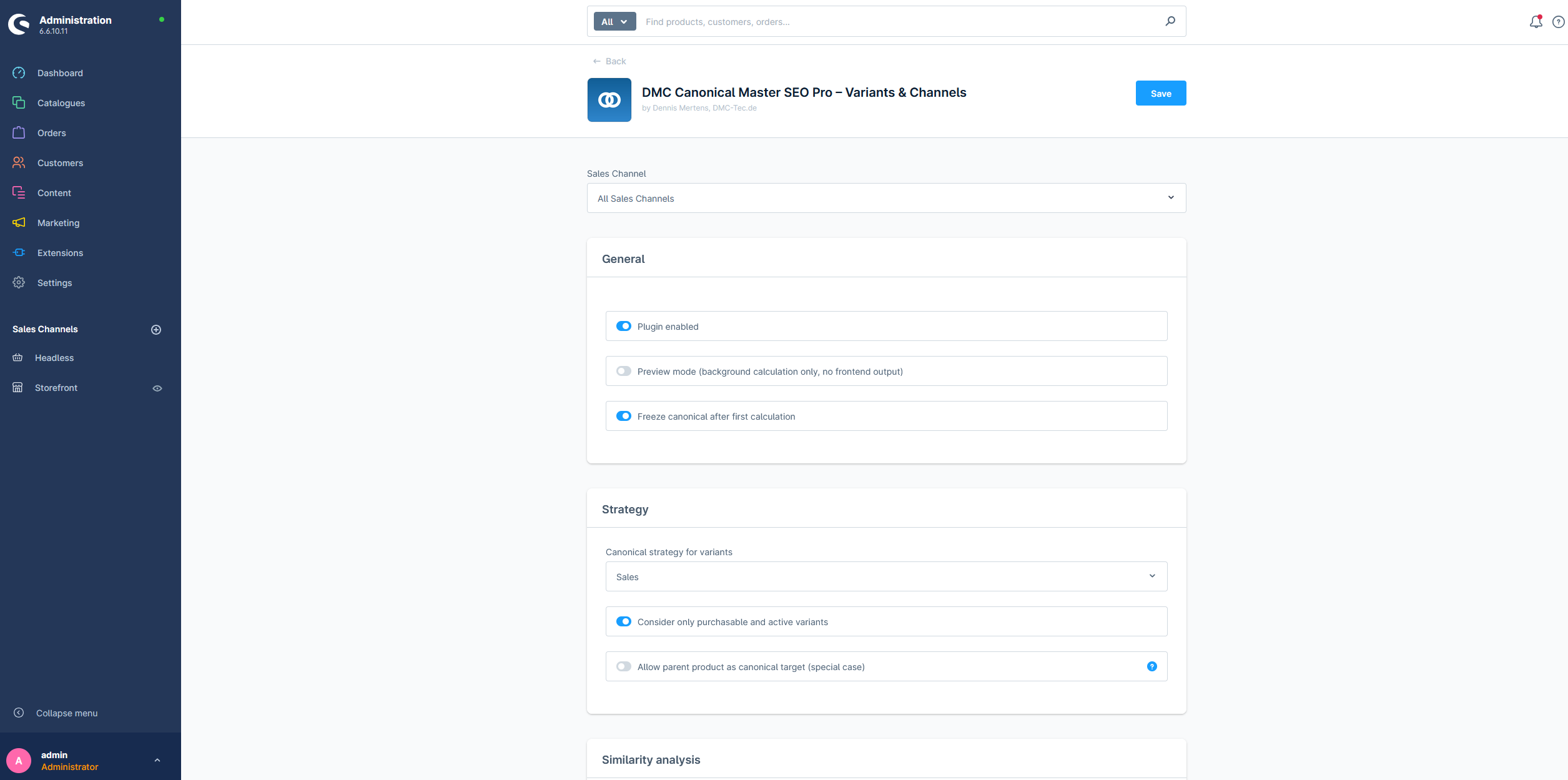
Task: Click the Catalogues sidebar icon
Action: click(x=19, y=103)
